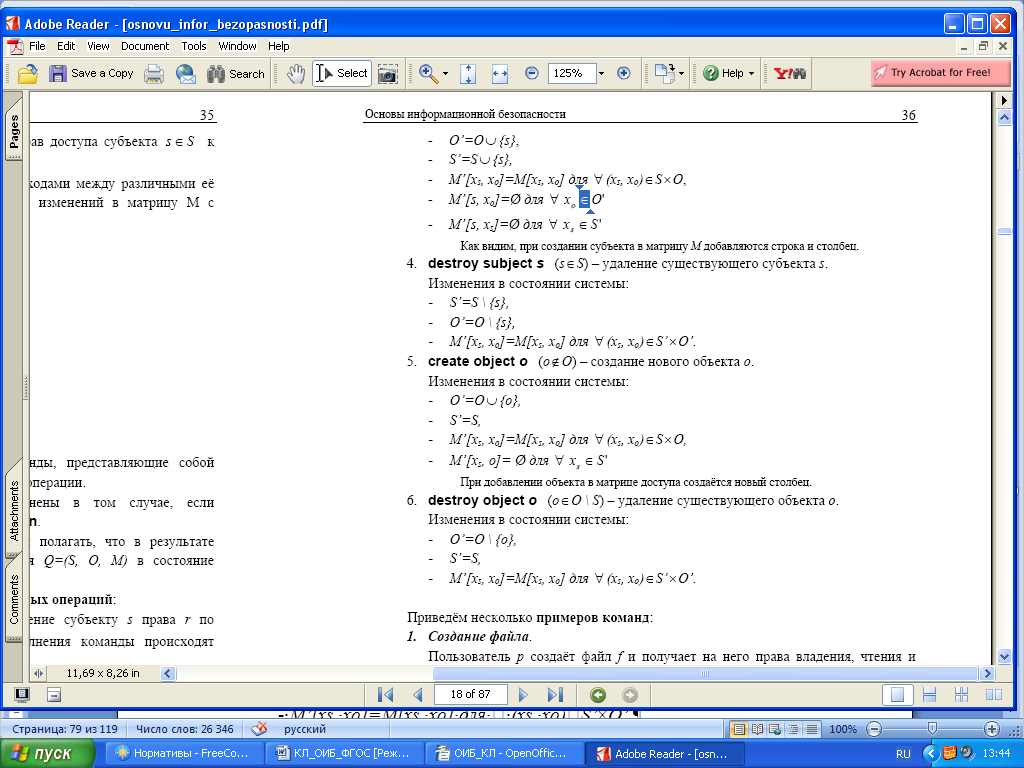The height and width of the screenshot is (768, 1024).
Task: Click horizontal scrollbar right arrow
Action: pos(987,673)
